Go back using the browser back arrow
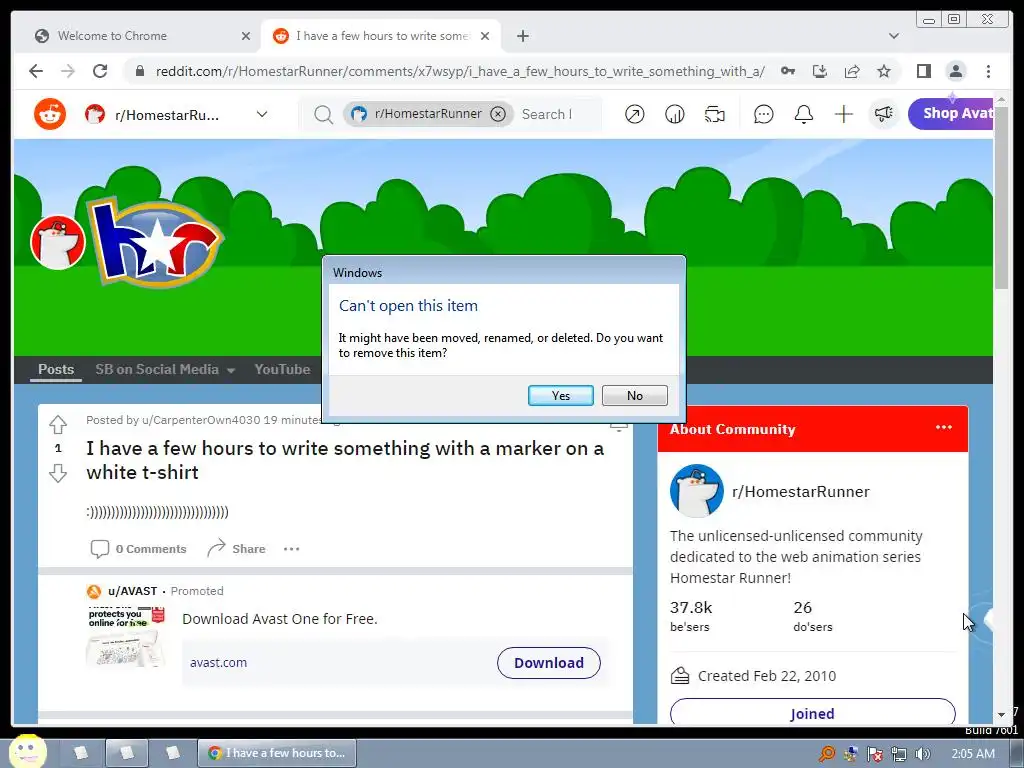The height and width of the screenshot is (768, 1024). (x=36, y=71)
